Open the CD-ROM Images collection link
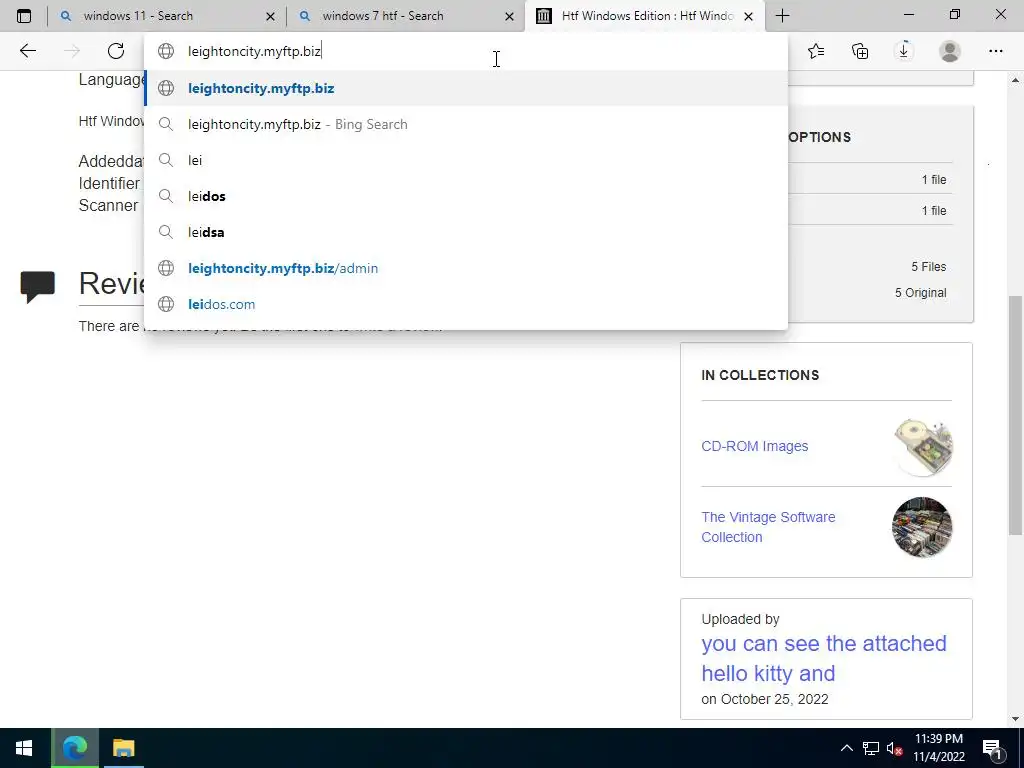The width and height of the screenshot is (1024, 768). [754, 446]
